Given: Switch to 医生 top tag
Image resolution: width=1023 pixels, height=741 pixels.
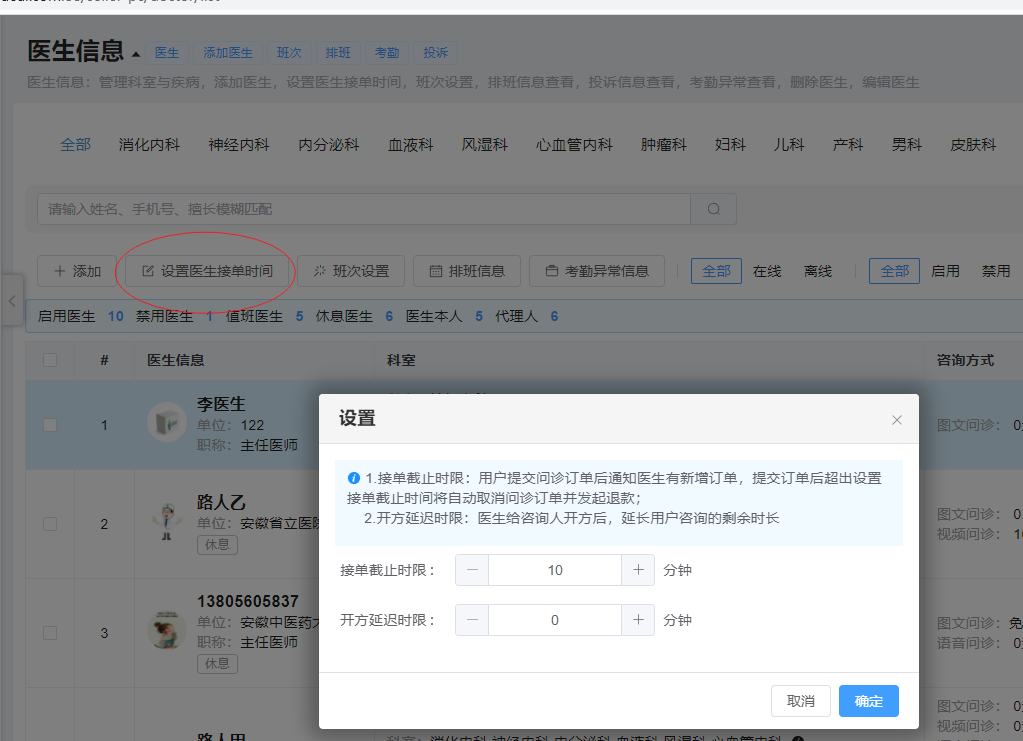Looking at the screenshot, I should [x=166, y=53].
